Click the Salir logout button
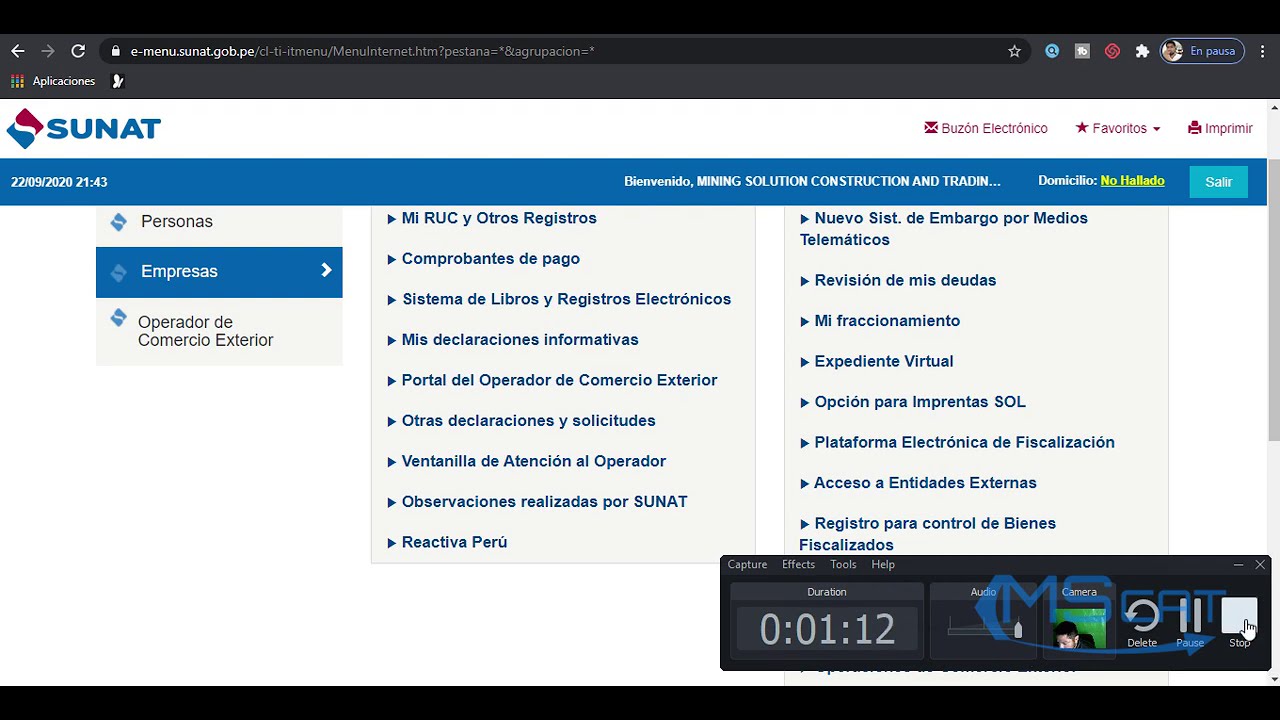 click(x=1218, y=182)
